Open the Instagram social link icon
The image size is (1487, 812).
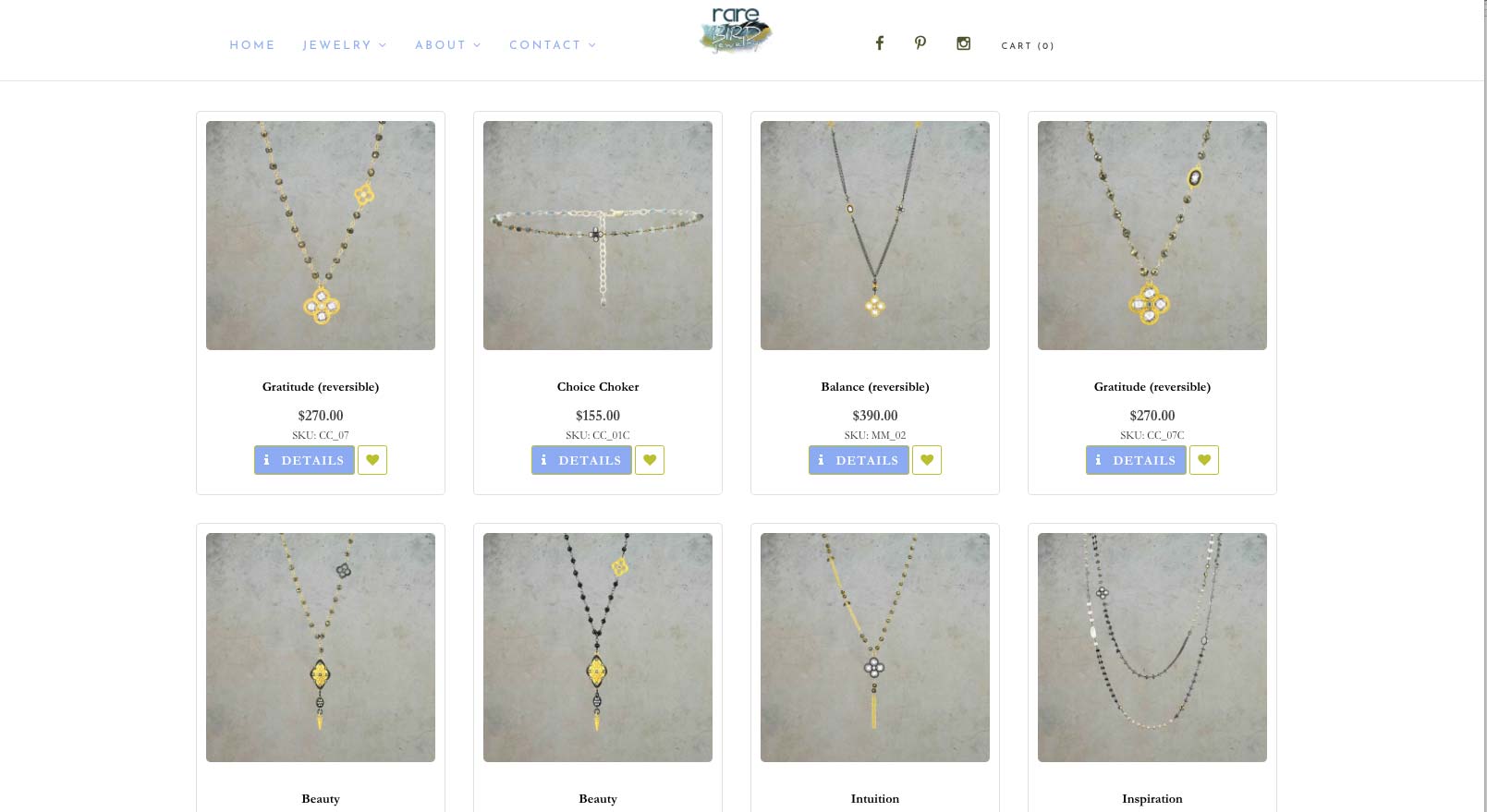963,42
